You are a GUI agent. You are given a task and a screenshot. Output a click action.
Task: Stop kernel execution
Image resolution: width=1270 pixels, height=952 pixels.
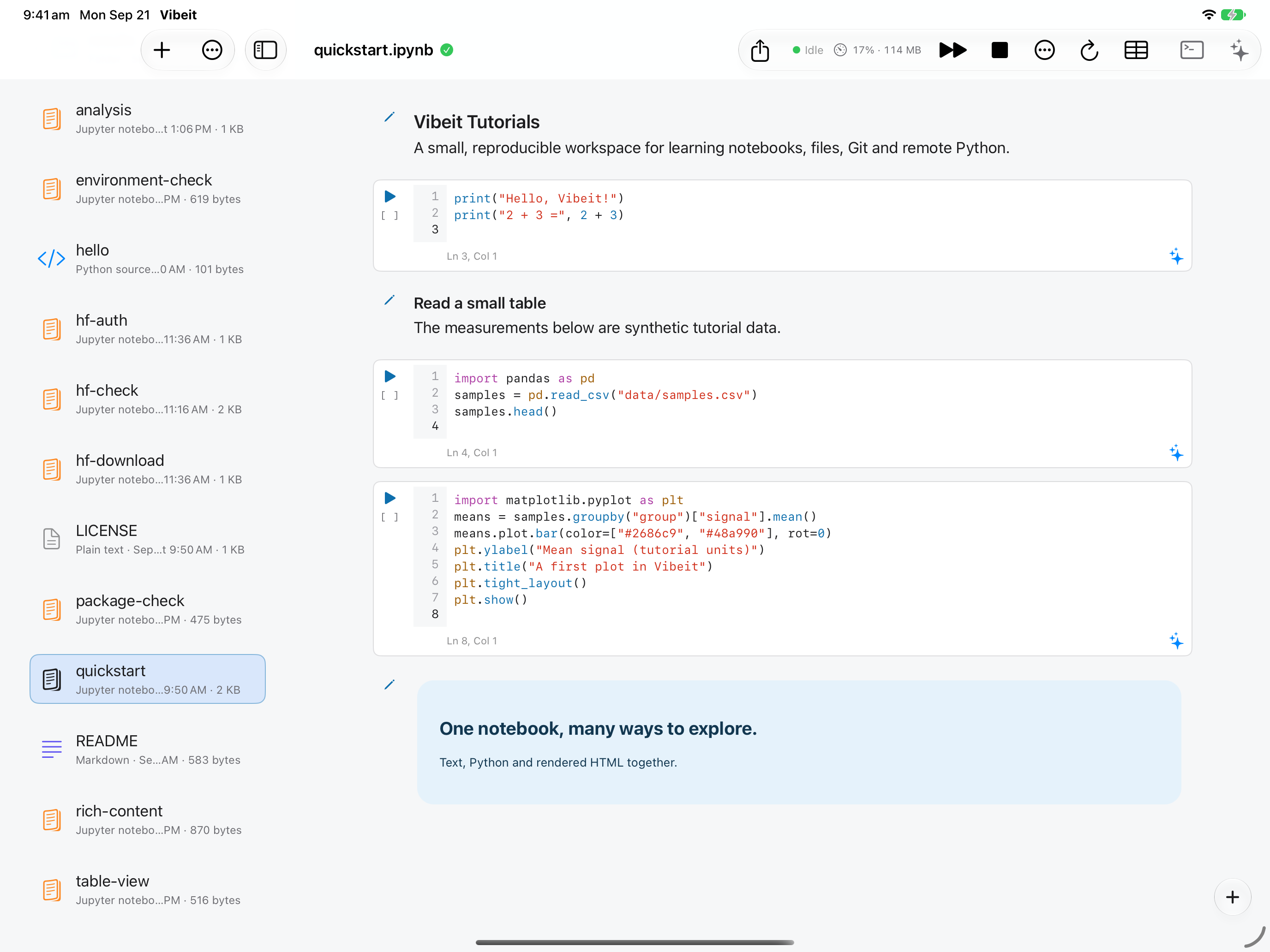[1000, 50]
